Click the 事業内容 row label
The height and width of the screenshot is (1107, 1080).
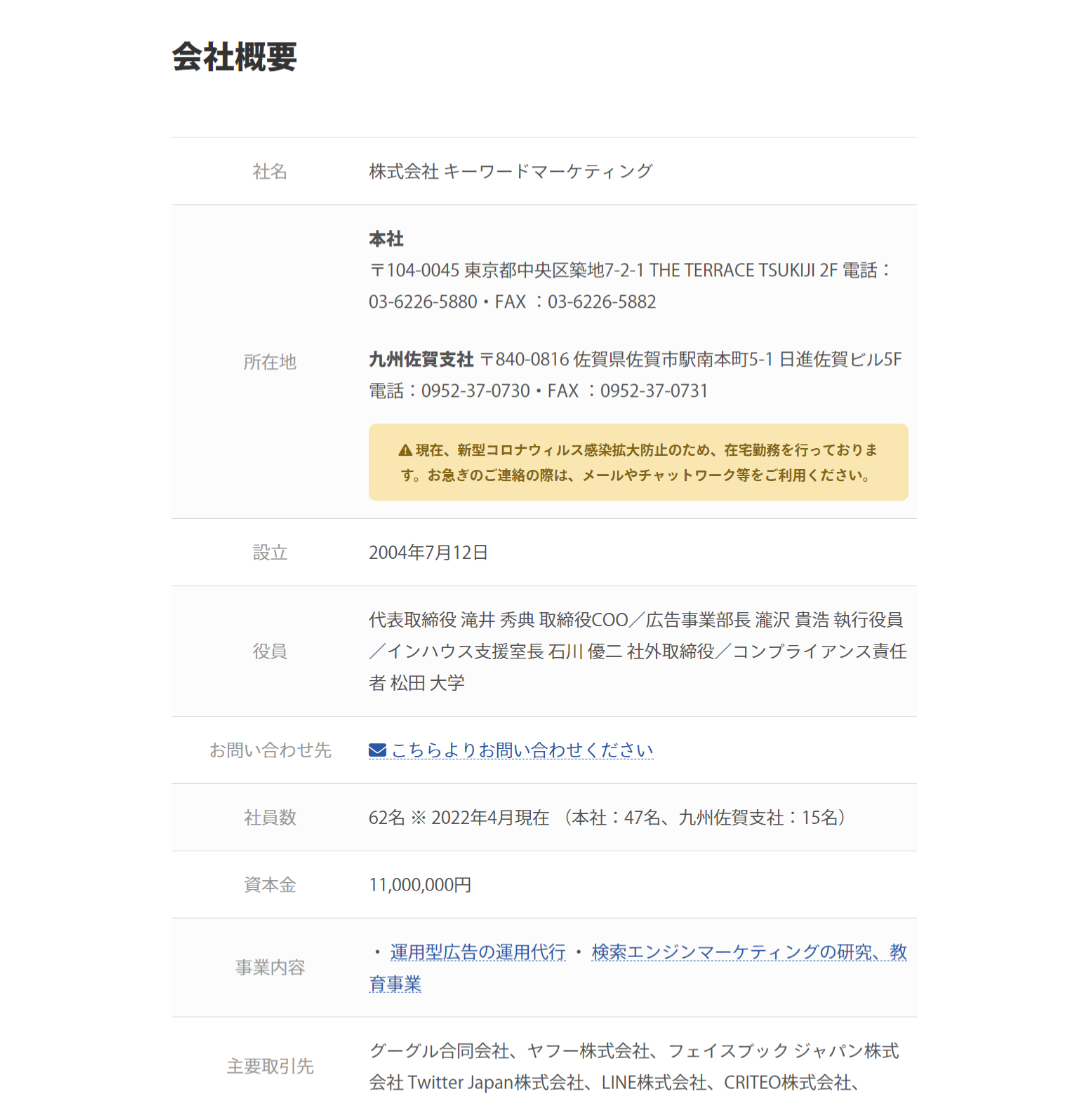coord(270,967)
